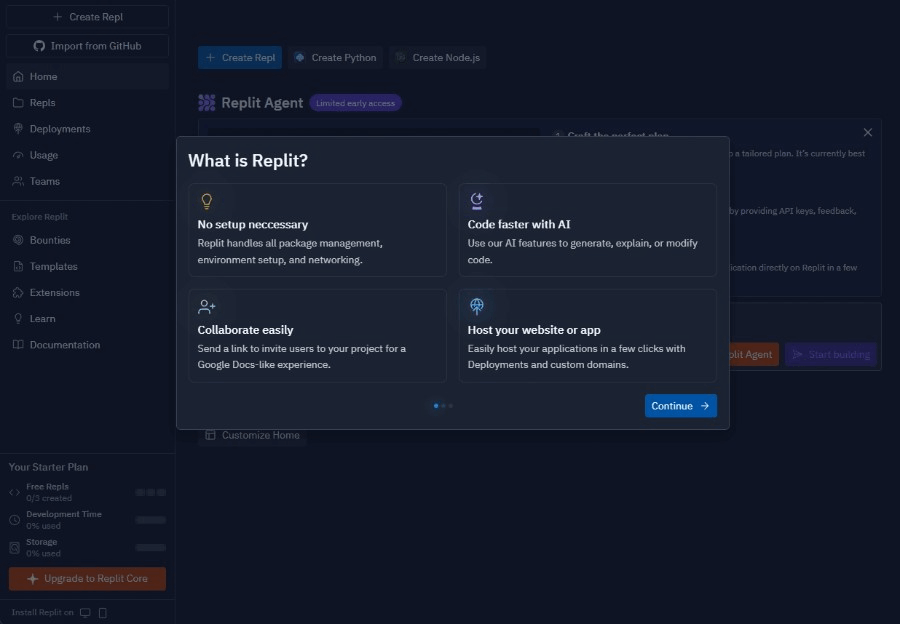
Task: Click Upgrade to Replit Core button
Action: [x=87, y=579]
